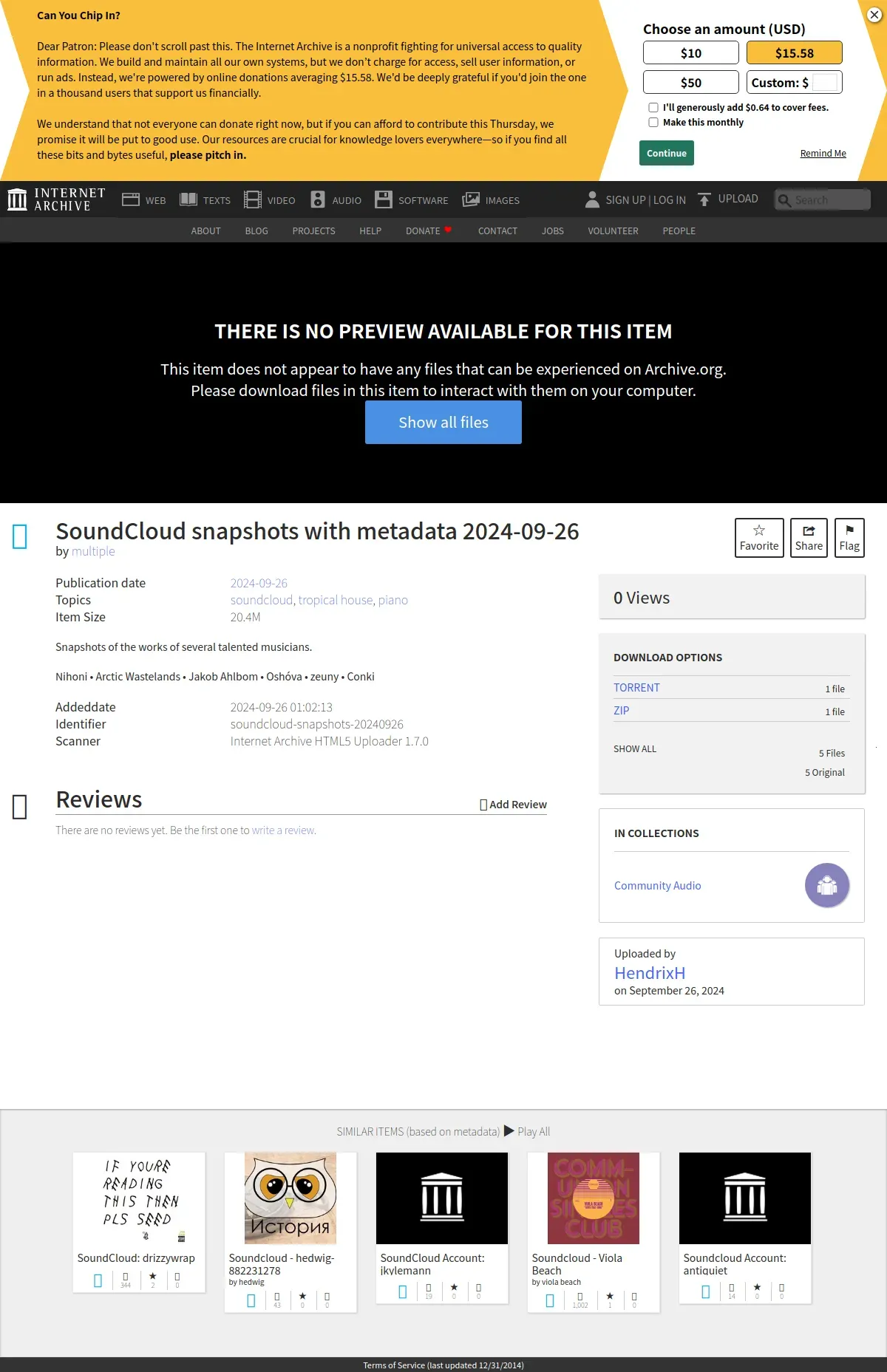The height and width of the screenshot is (1372, 887).
Task: Share this SoundCloud snapshots item
Action: tap(809, 538)
